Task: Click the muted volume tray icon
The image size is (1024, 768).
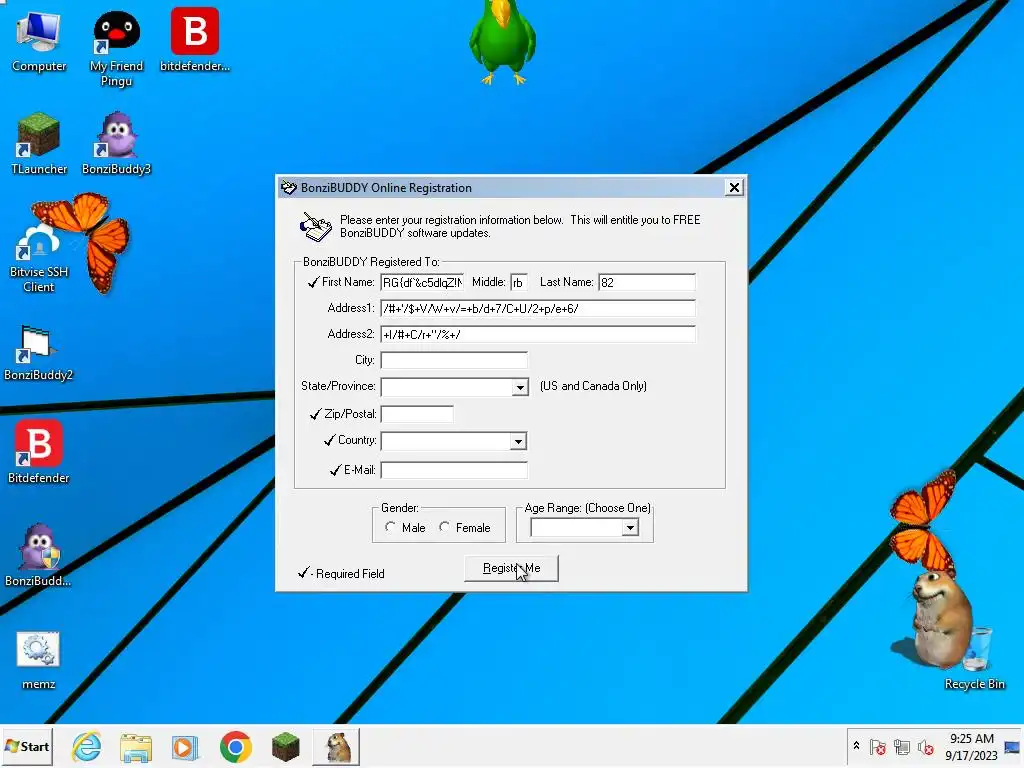Action: click(x=925, y=746)
